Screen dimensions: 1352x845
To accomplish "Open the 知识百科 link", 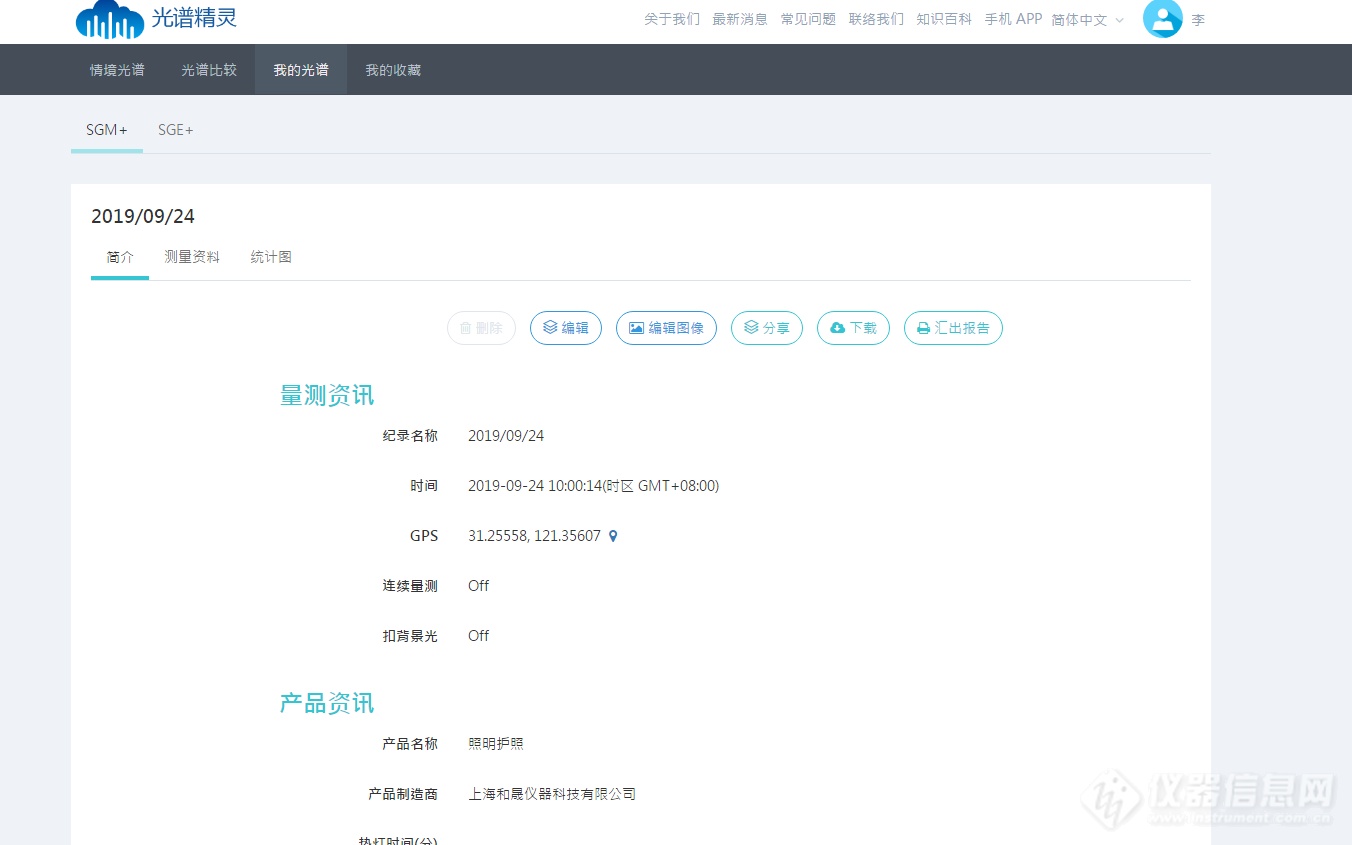I will point(944,19).
